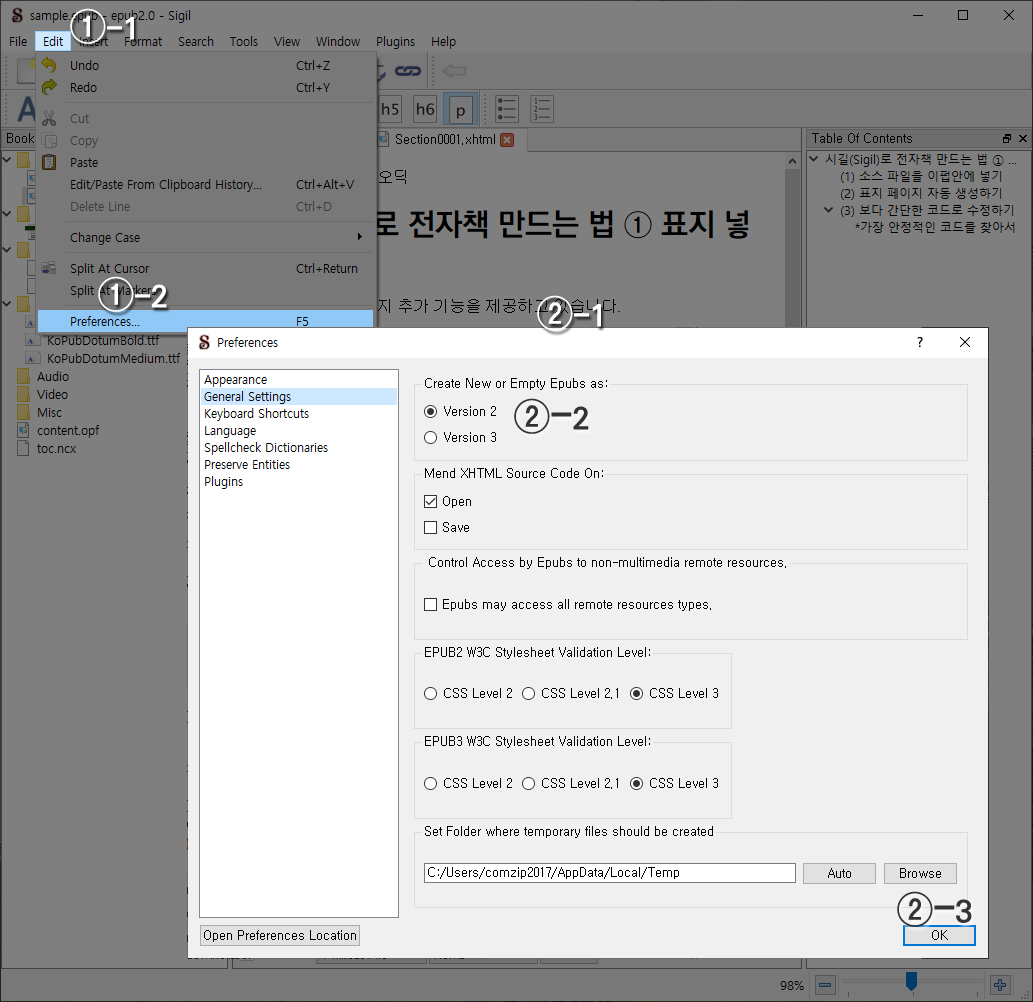Viewport: 1033px width, 1002px height.
Task: Collapse the top TOC entry 시길(Sigil)로 전자책
Action: [814, 159]
